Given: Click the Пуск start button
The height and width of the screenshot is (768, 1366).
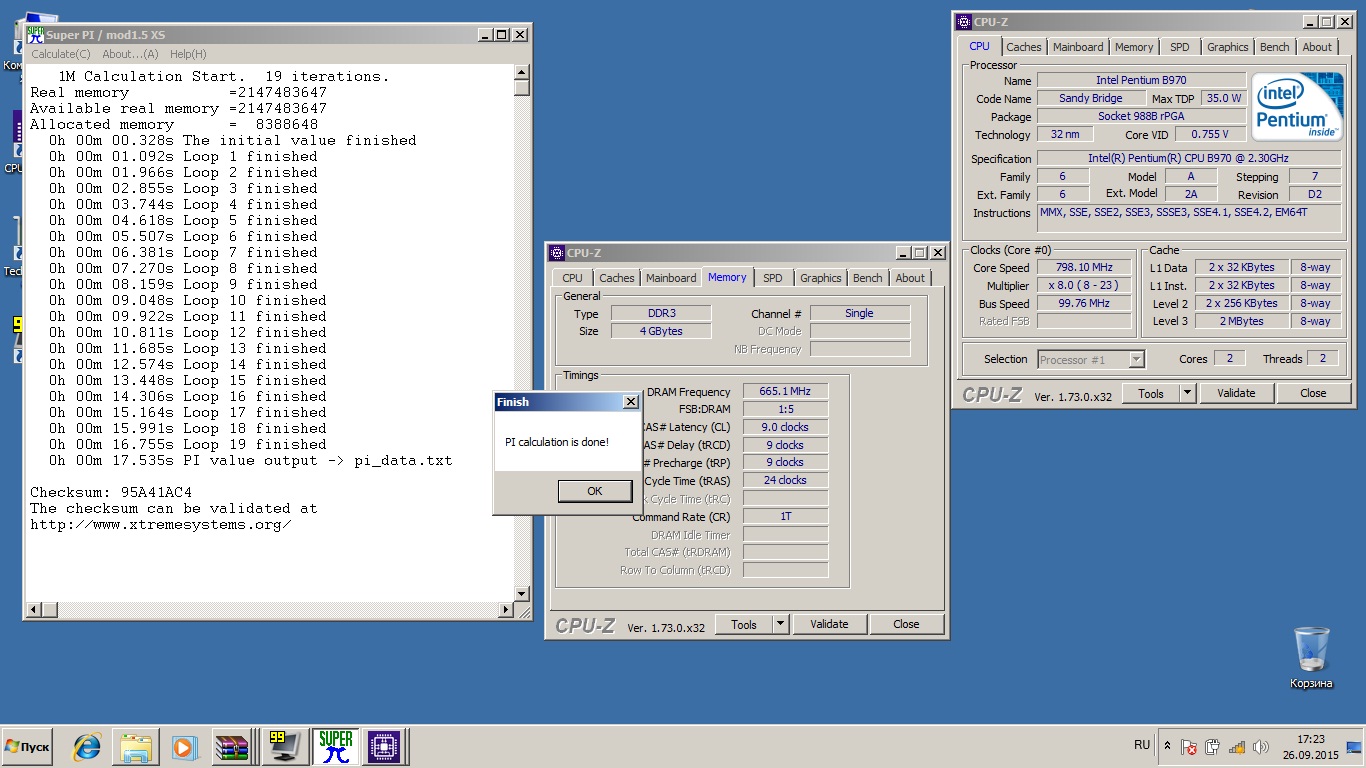Looking at the screenshot, I should coord(27,747).
